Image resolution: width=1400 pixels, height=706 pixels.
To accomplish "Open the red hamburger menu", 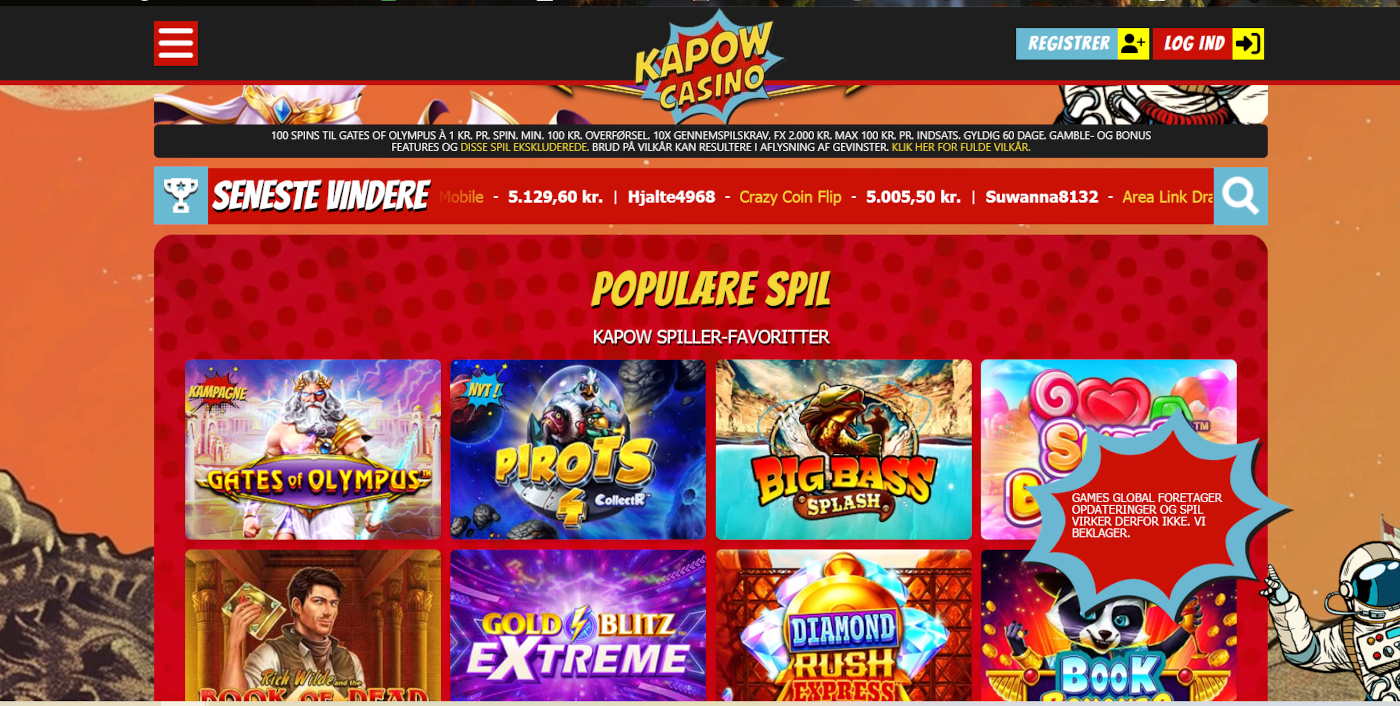I will [x=176, y=44].
